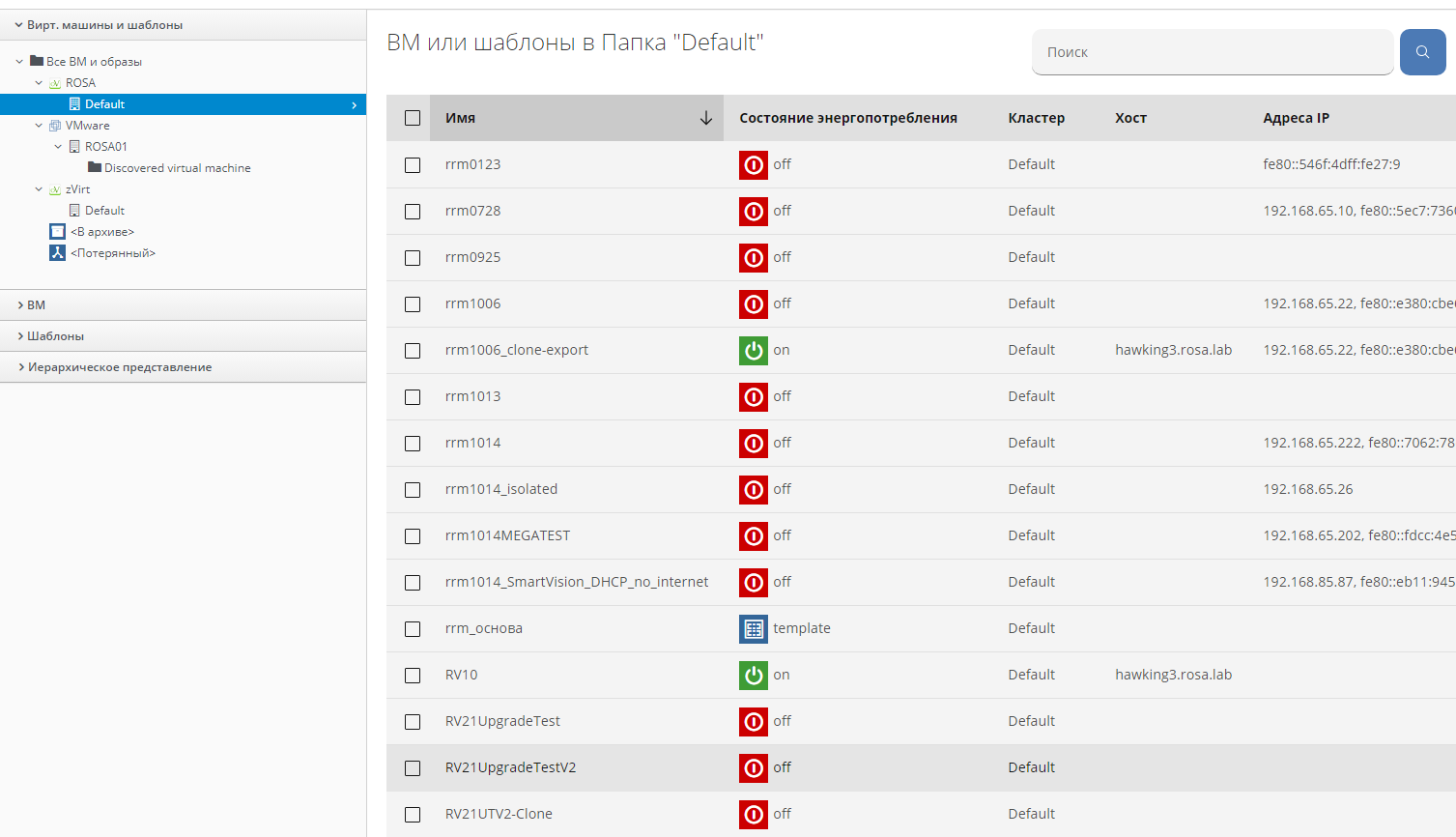Open the Иерархическое представление section
The width and height of the screenshot is (1456, 837).
[x=119, y=367]
